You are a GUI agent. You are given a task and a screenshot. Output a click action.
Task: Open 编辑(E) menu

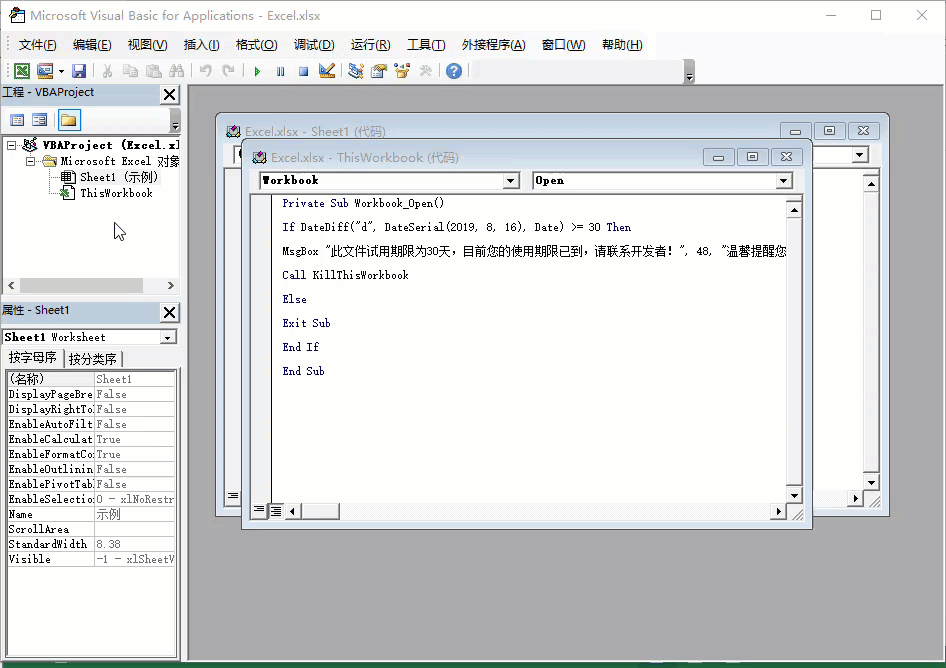[92, 45]
